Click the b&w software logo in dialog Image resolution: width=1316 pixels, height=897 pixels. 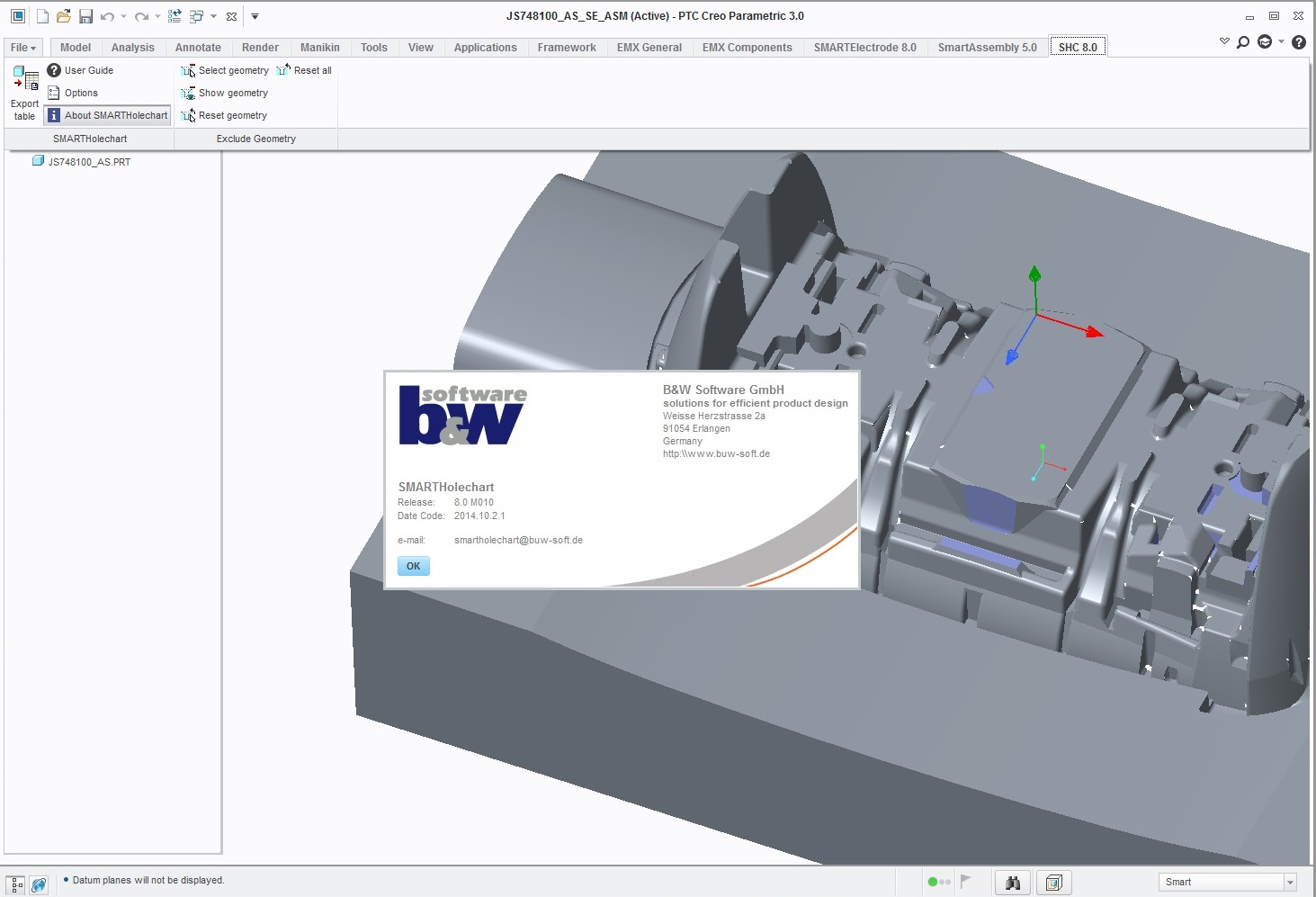[x=462, y=415]
